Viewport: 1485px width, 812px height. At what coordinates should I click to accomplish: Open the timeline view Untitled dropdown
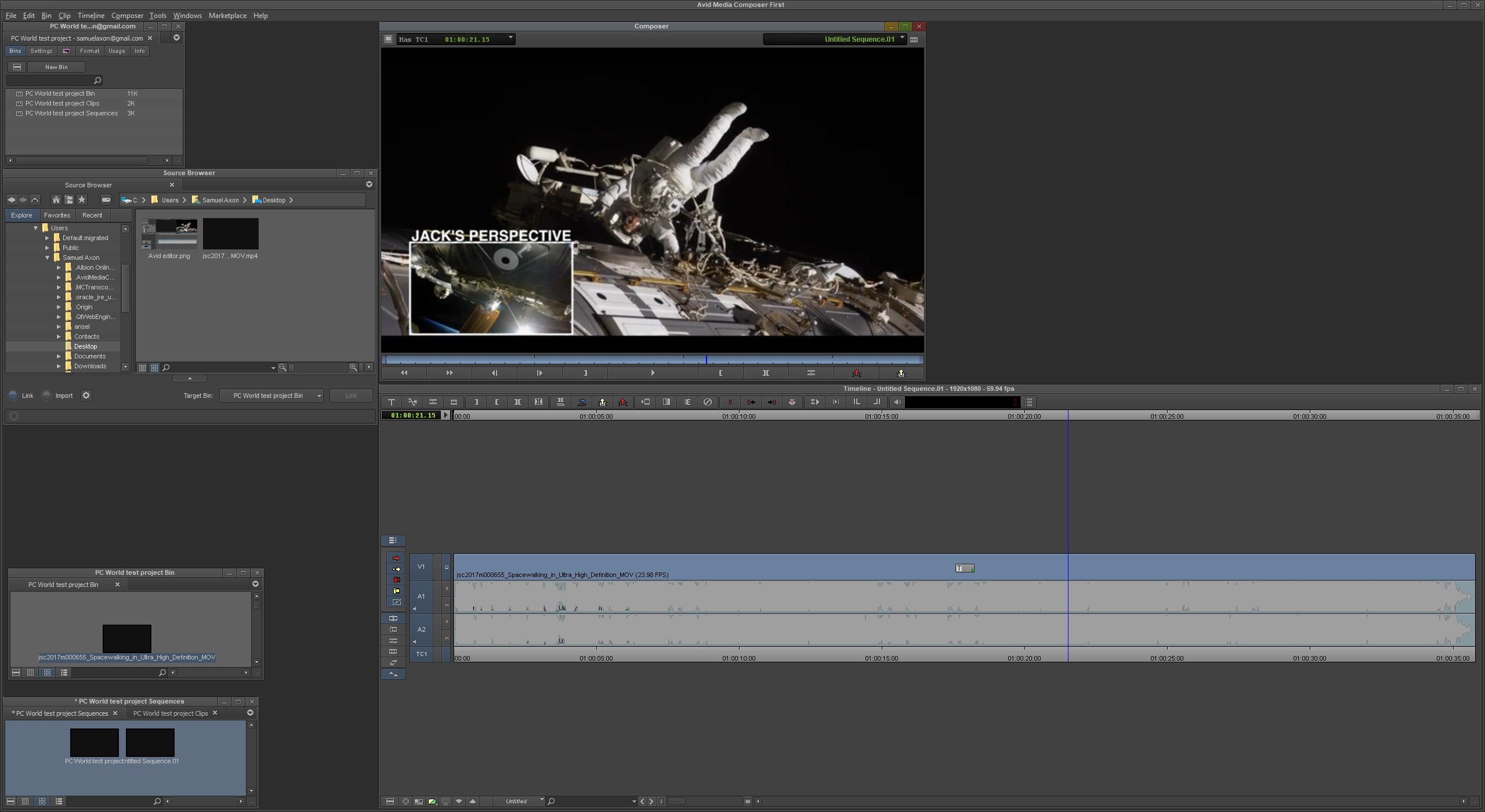[520, 802]
